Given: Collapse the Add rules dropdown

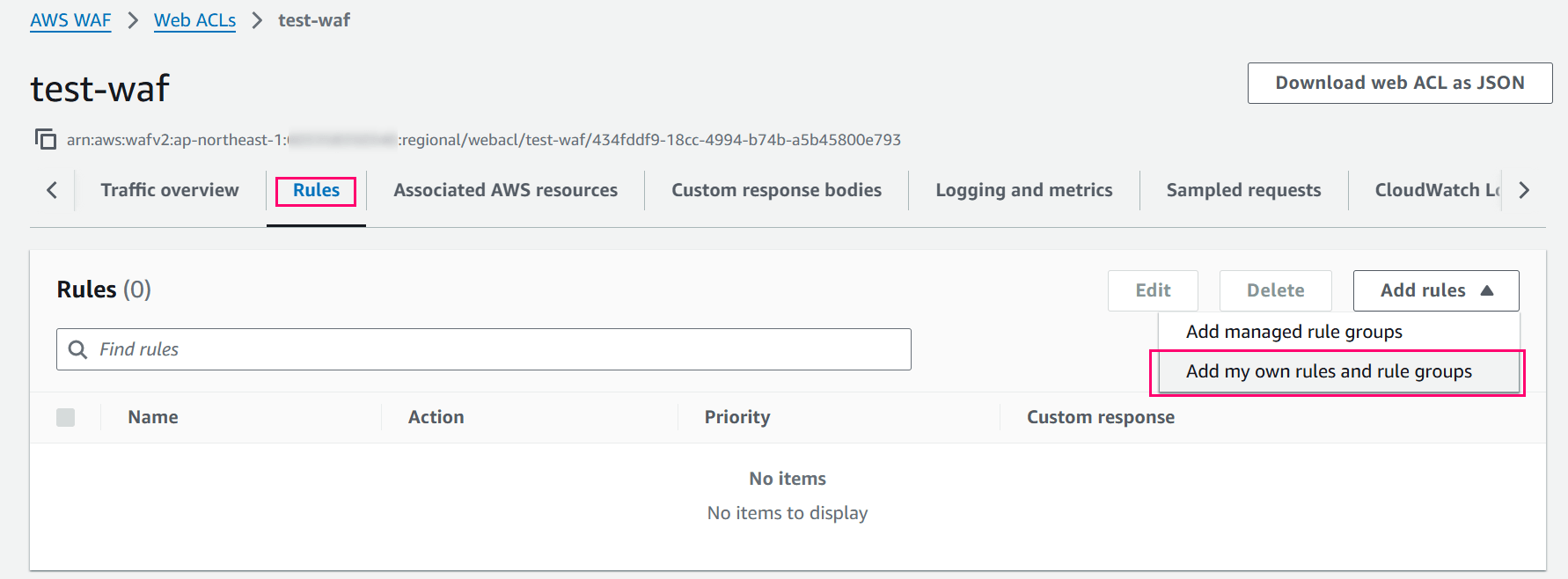Looking at the screenshot, I should 1436,290.
